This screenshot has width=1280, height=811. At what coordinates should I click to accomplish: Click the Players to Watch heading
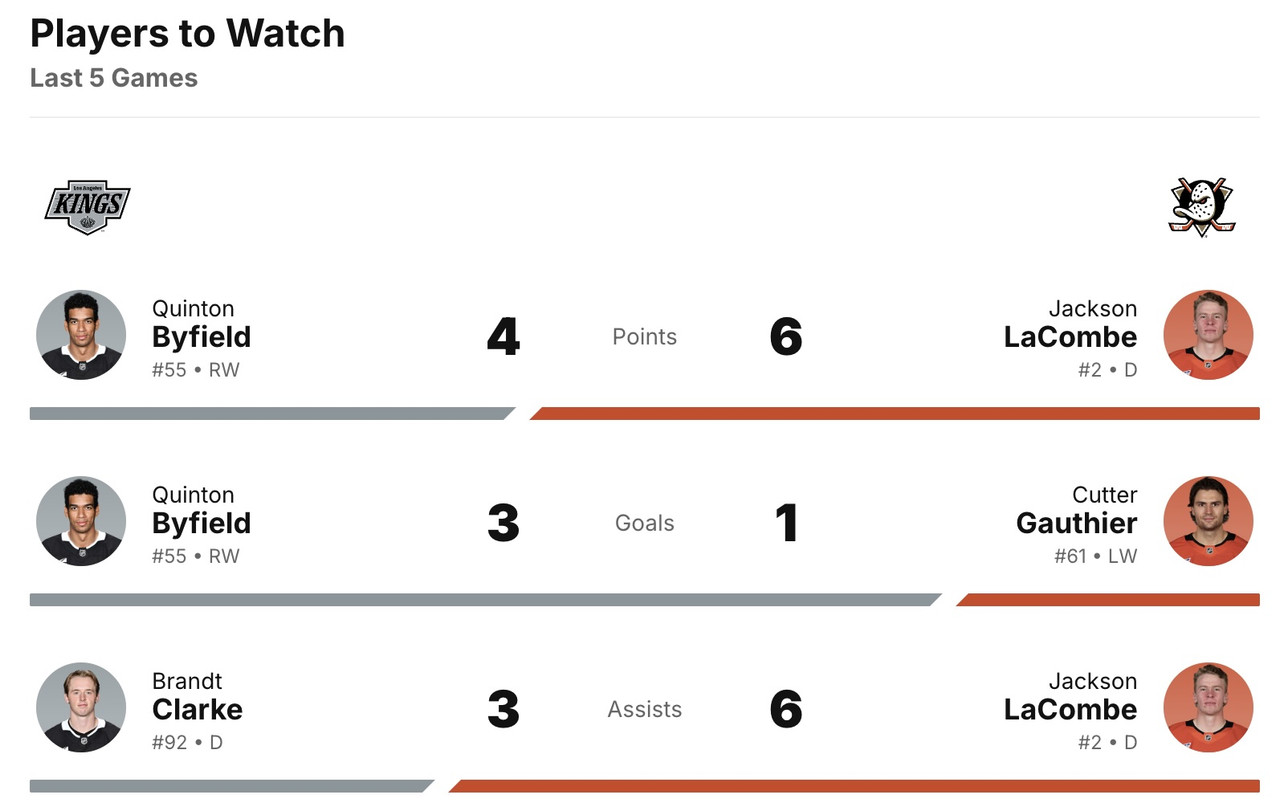coord(187,33)
